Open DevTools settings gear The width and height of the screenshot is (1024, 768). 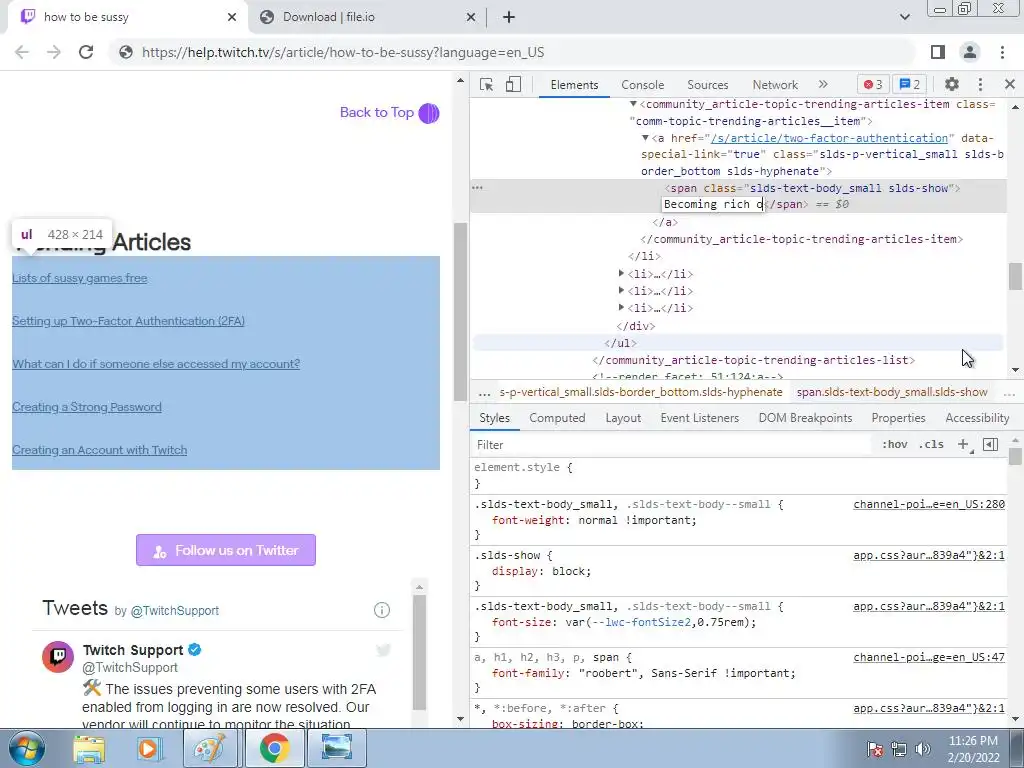[x=952, y=84]
